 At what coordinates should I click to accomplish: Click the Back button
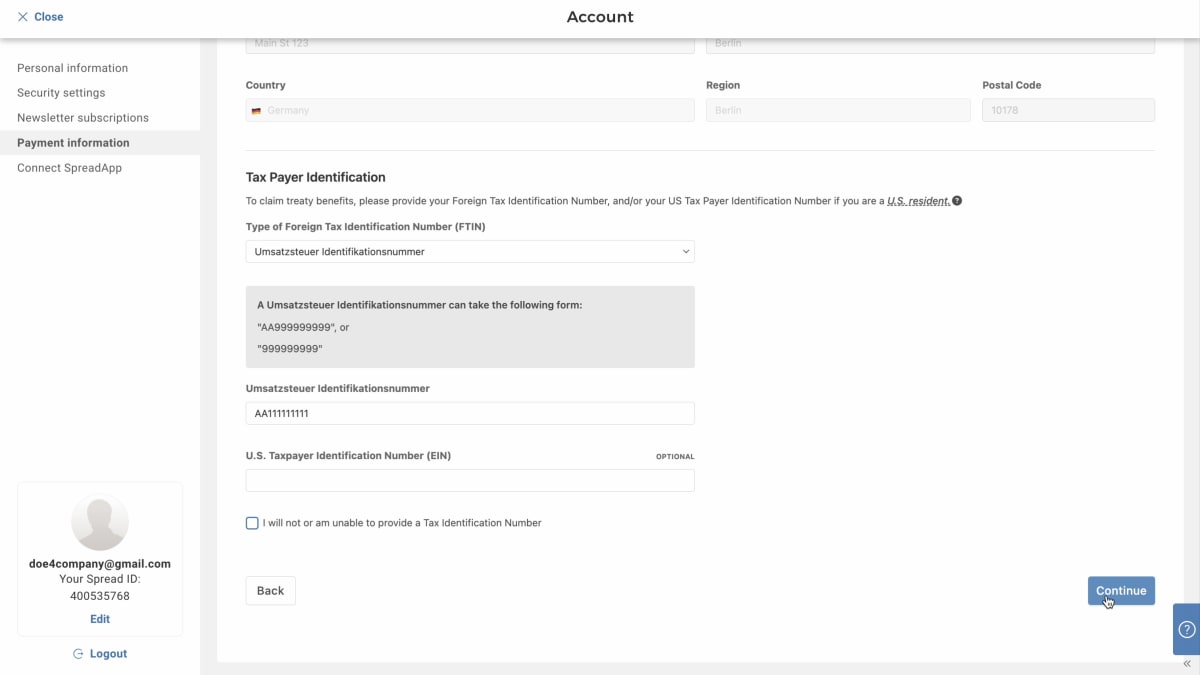(x=271, y=591)
